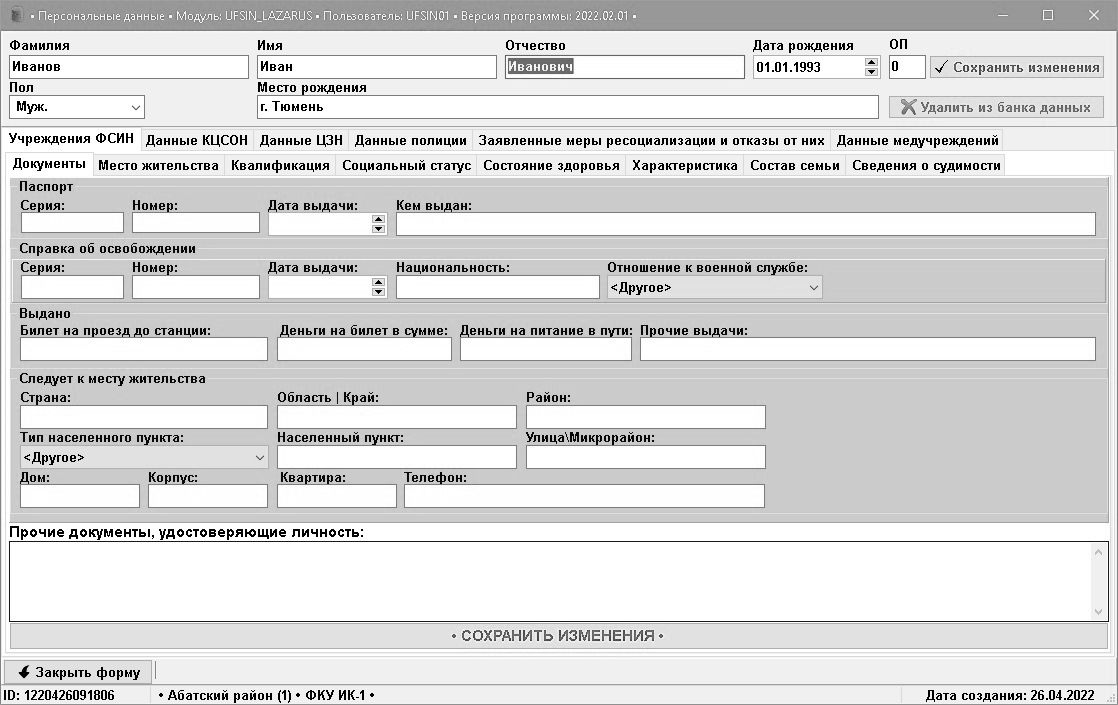
Task: Select the Квалификация subtab
Action: point(280,165)
